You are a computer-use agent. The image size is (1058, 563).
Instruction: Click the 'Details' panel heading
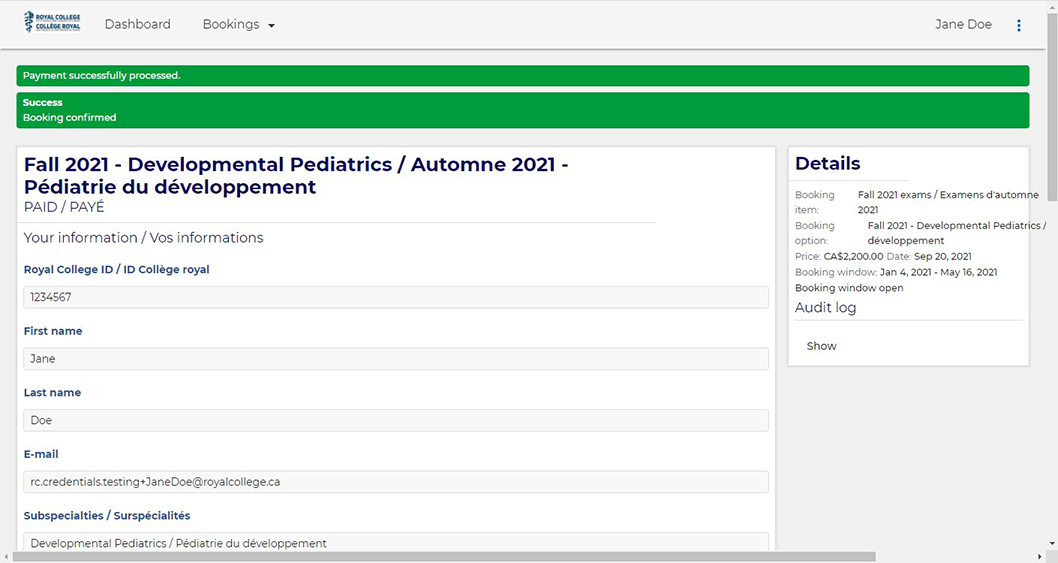[827, 163]
